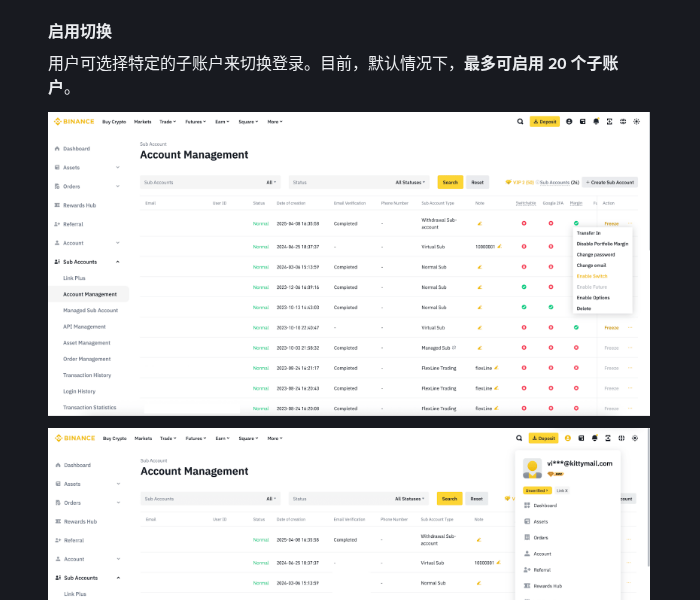Screen dimensions: 700x600
Task: Click Rewards Hub icon in upper screenshot sidebar
Action: point(57,205)
